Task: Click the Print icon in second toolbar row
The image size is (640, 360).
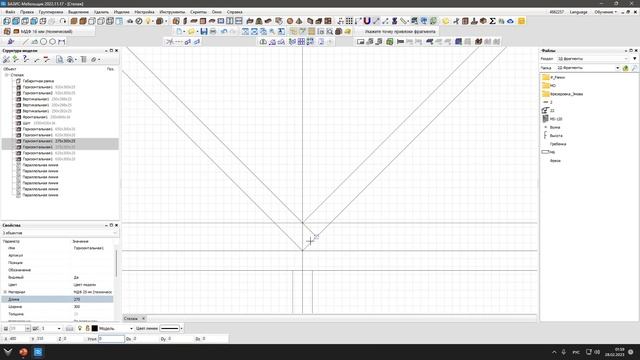Action: pos(213,31)
